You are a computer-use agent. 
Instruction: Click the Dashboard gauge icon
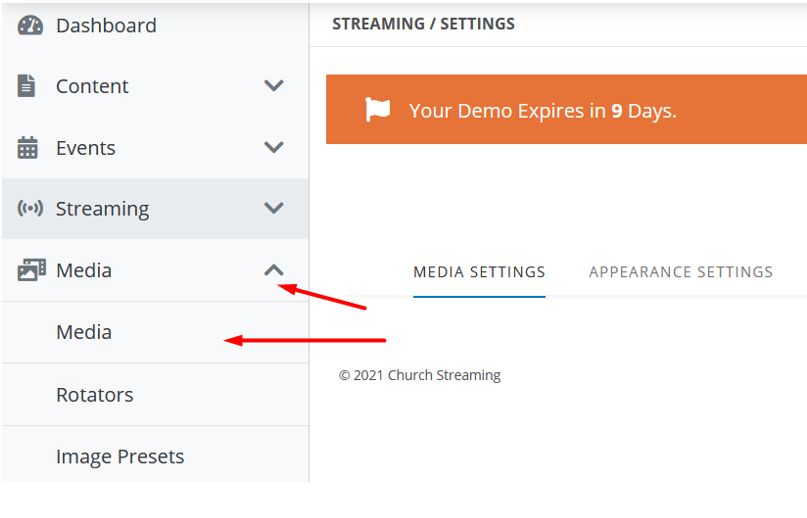click(30, 25)
